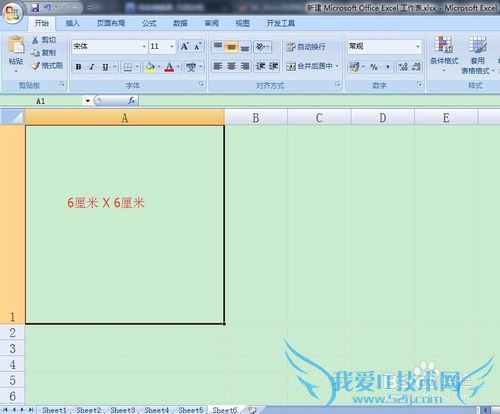The image size is (500, 414).
Task: Activate Format Painter (格式刷)
Action: (x=47, y=65)
